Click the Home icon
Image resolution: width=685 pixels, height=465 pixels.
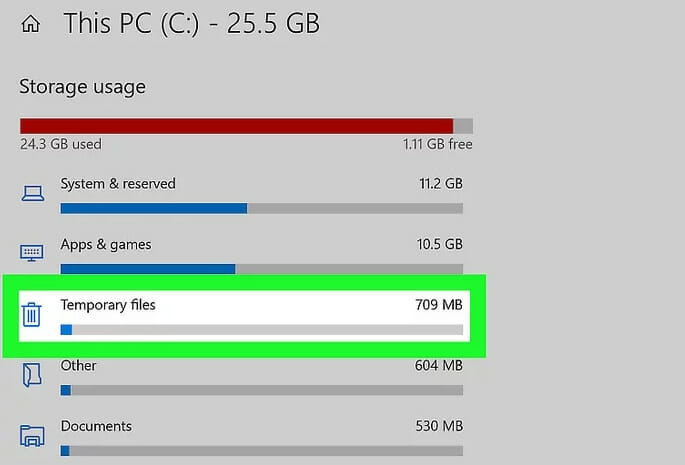click(x=31, y=24)
